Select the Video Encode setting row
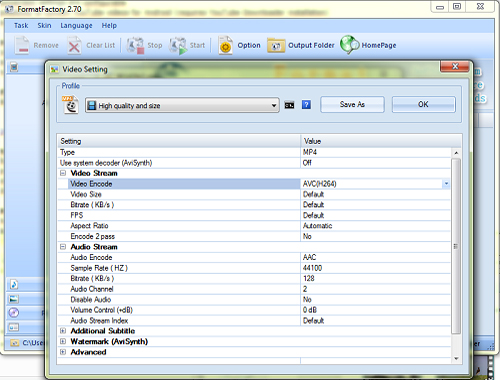 254,184
